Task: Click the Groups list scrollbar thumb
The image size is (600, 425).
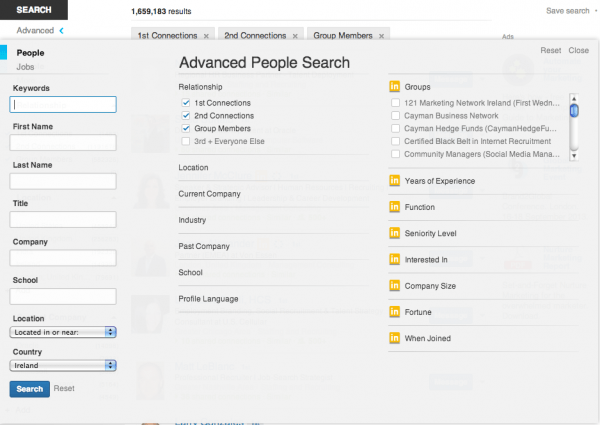Action: click(574, 111)
